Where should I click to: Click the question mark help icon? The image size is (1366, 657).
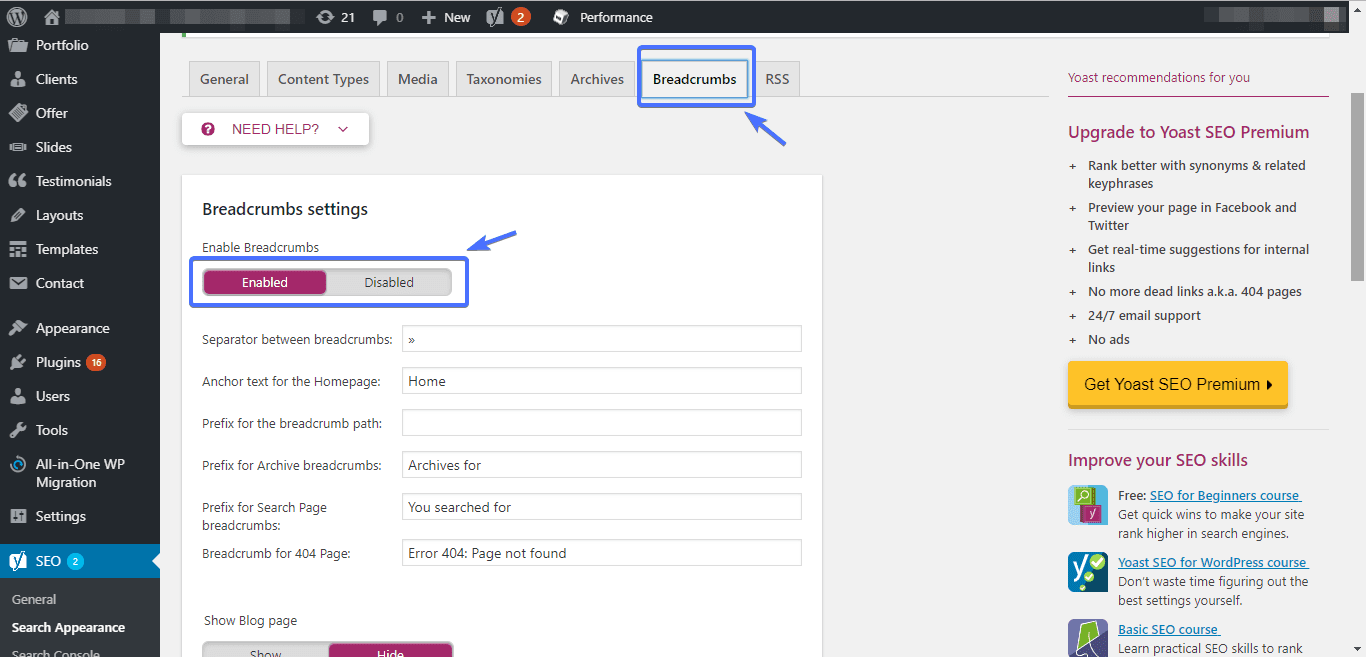point(208,129)
